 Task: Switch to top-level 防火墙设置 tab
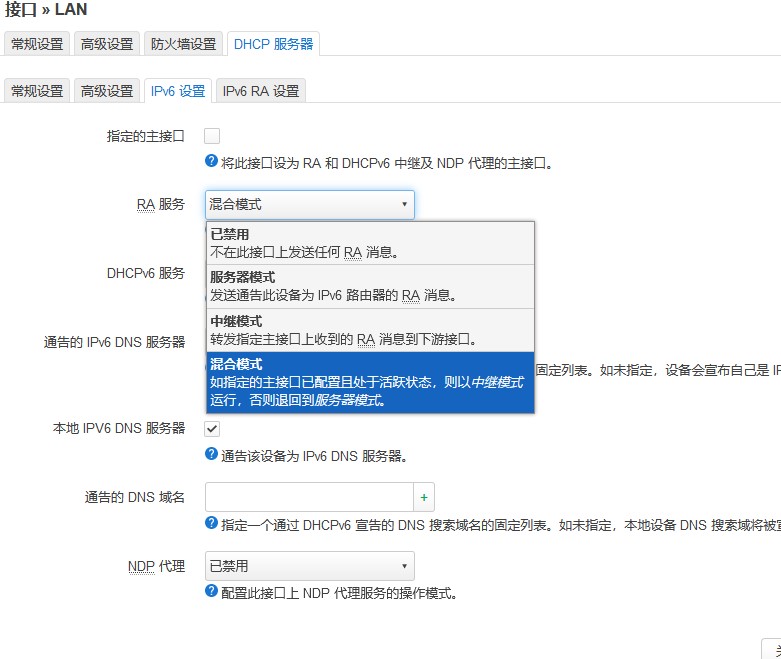point(183,44)
